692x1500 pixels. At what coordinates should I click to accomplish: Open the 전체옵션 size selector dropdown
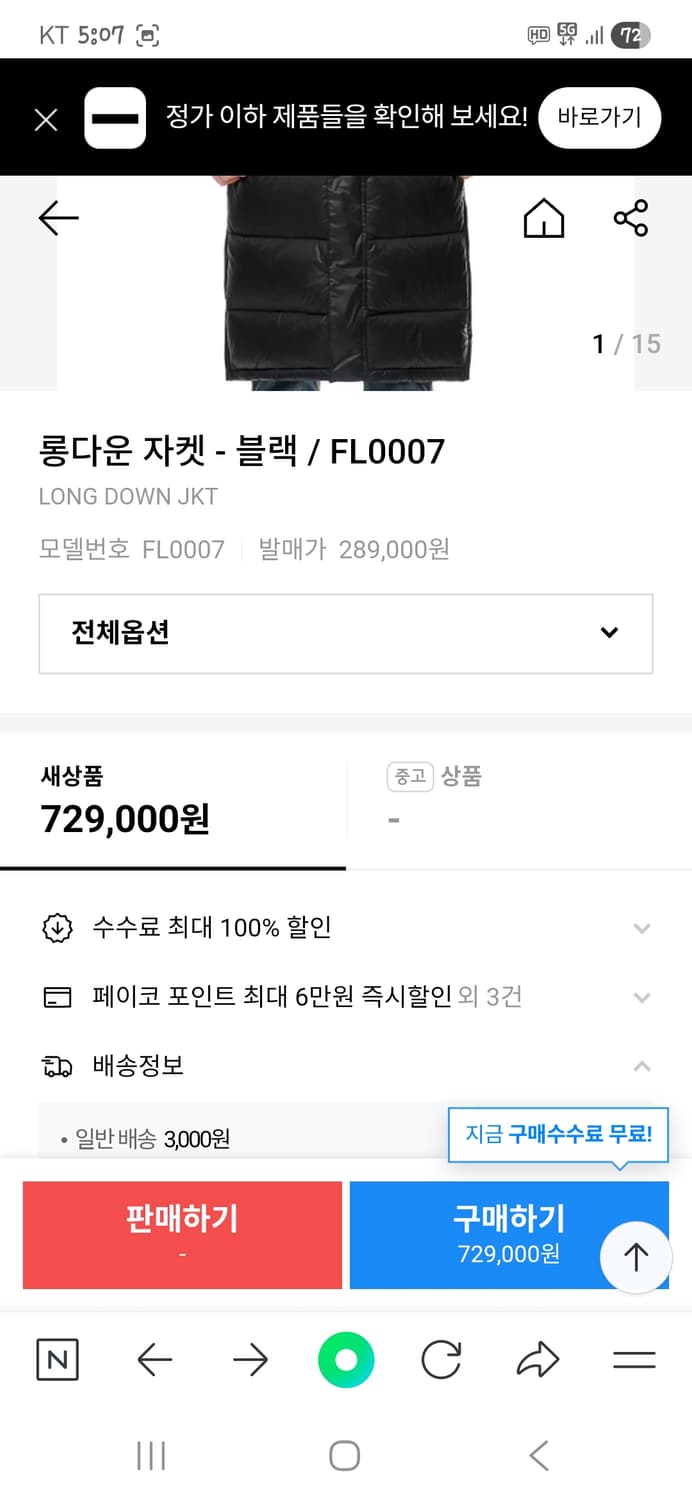(345, 633)
